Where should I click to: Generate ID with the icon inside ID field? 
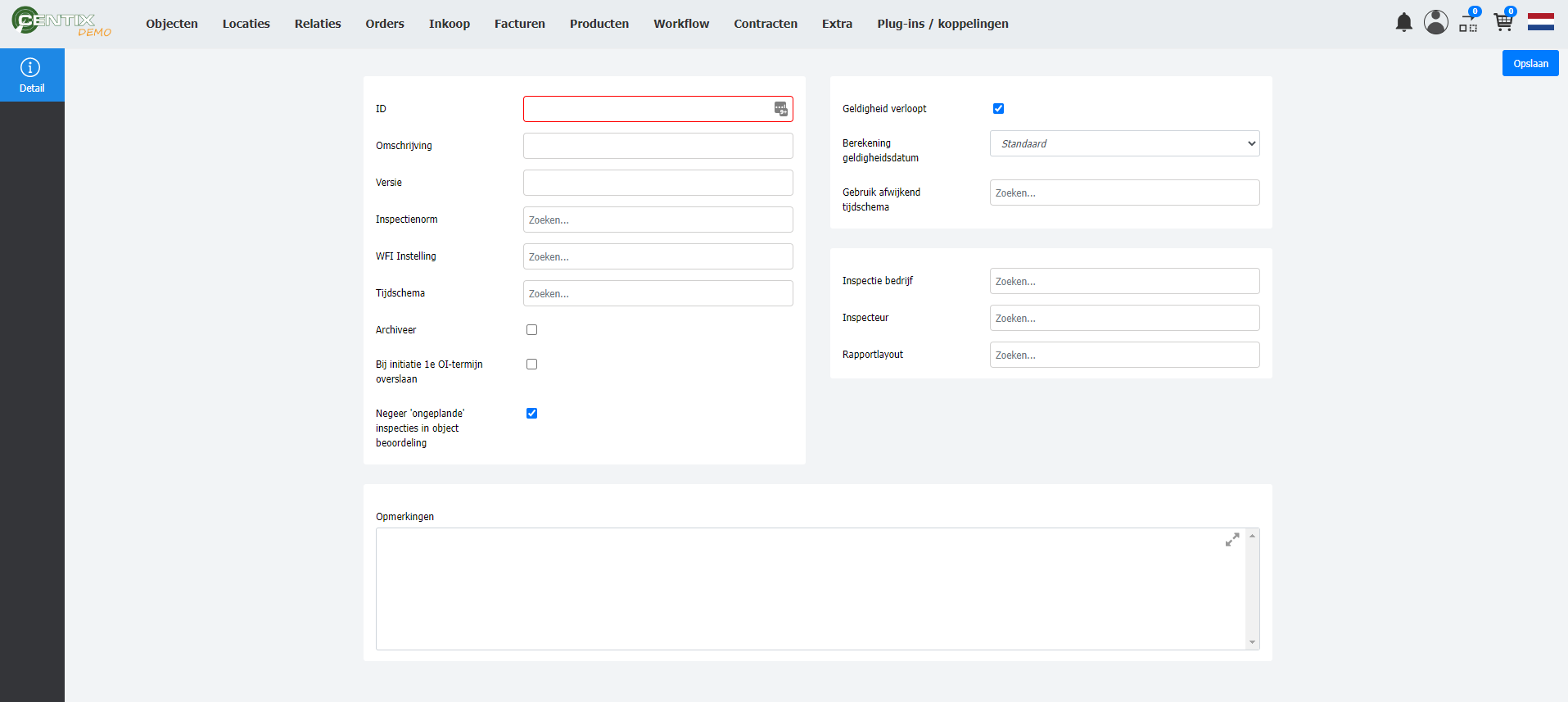780,109
